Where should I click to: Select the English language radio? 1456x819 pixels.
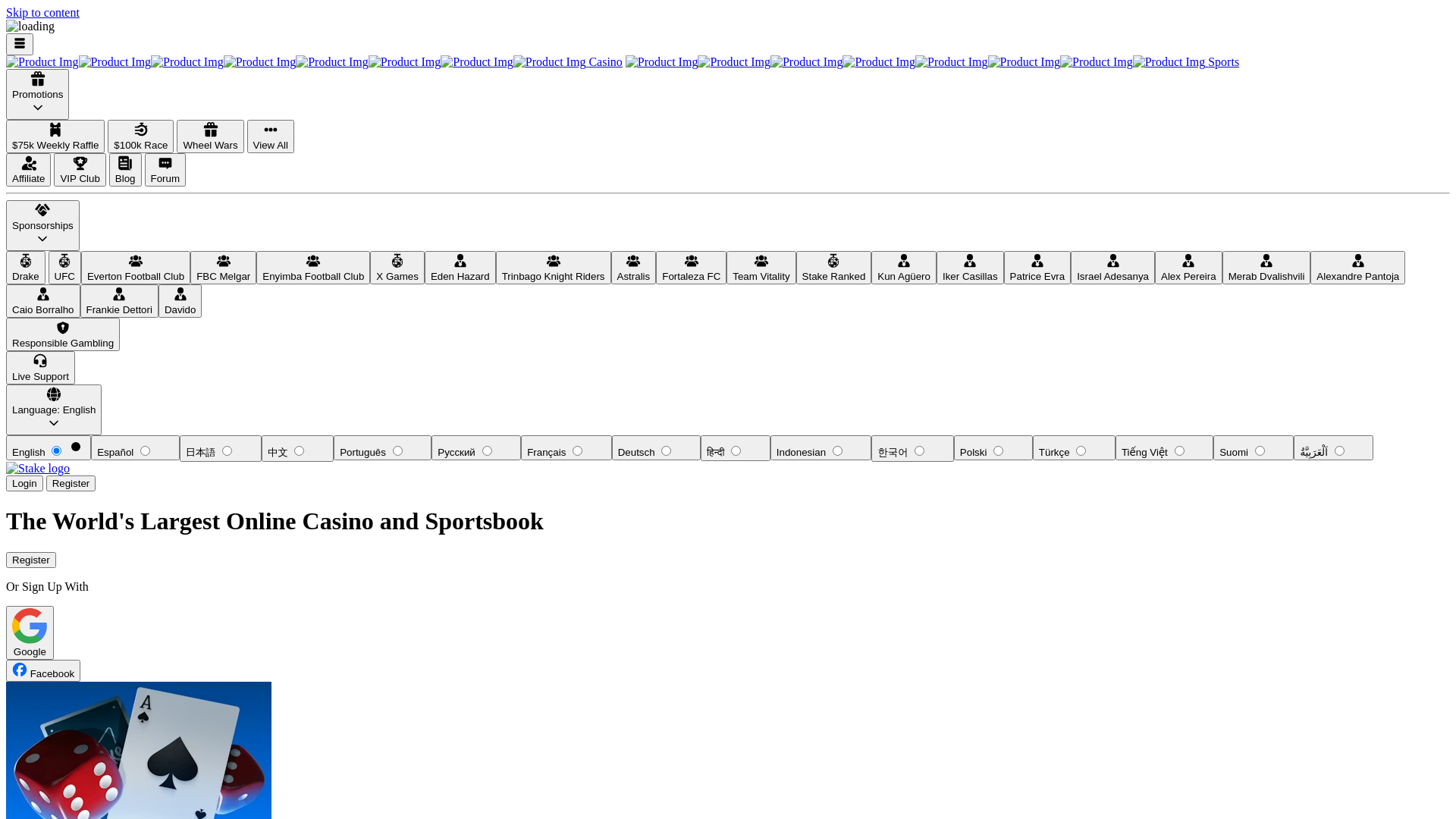56,451
